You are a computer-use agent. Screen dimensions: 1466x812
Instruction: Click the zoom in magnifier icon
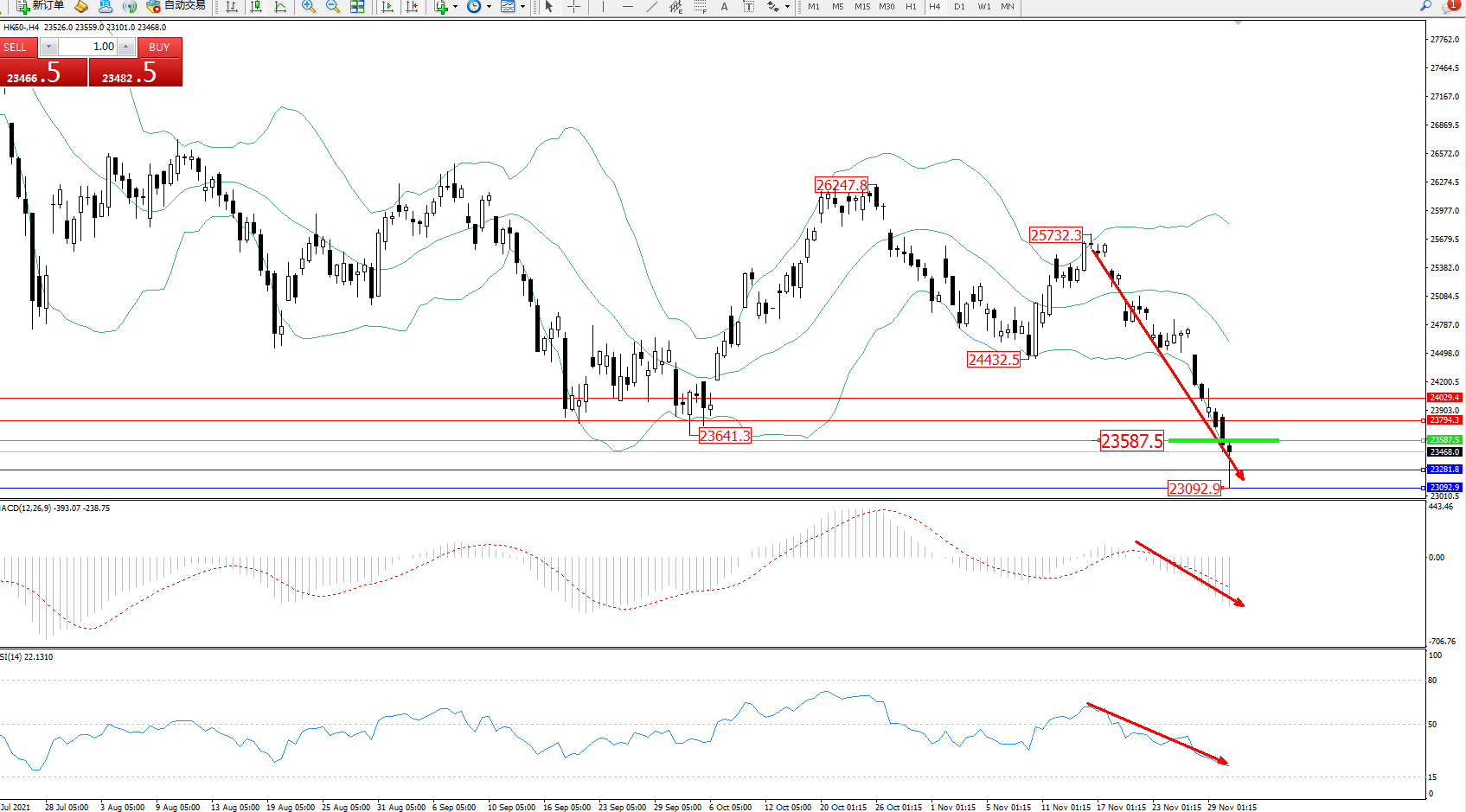coord(308,7)
